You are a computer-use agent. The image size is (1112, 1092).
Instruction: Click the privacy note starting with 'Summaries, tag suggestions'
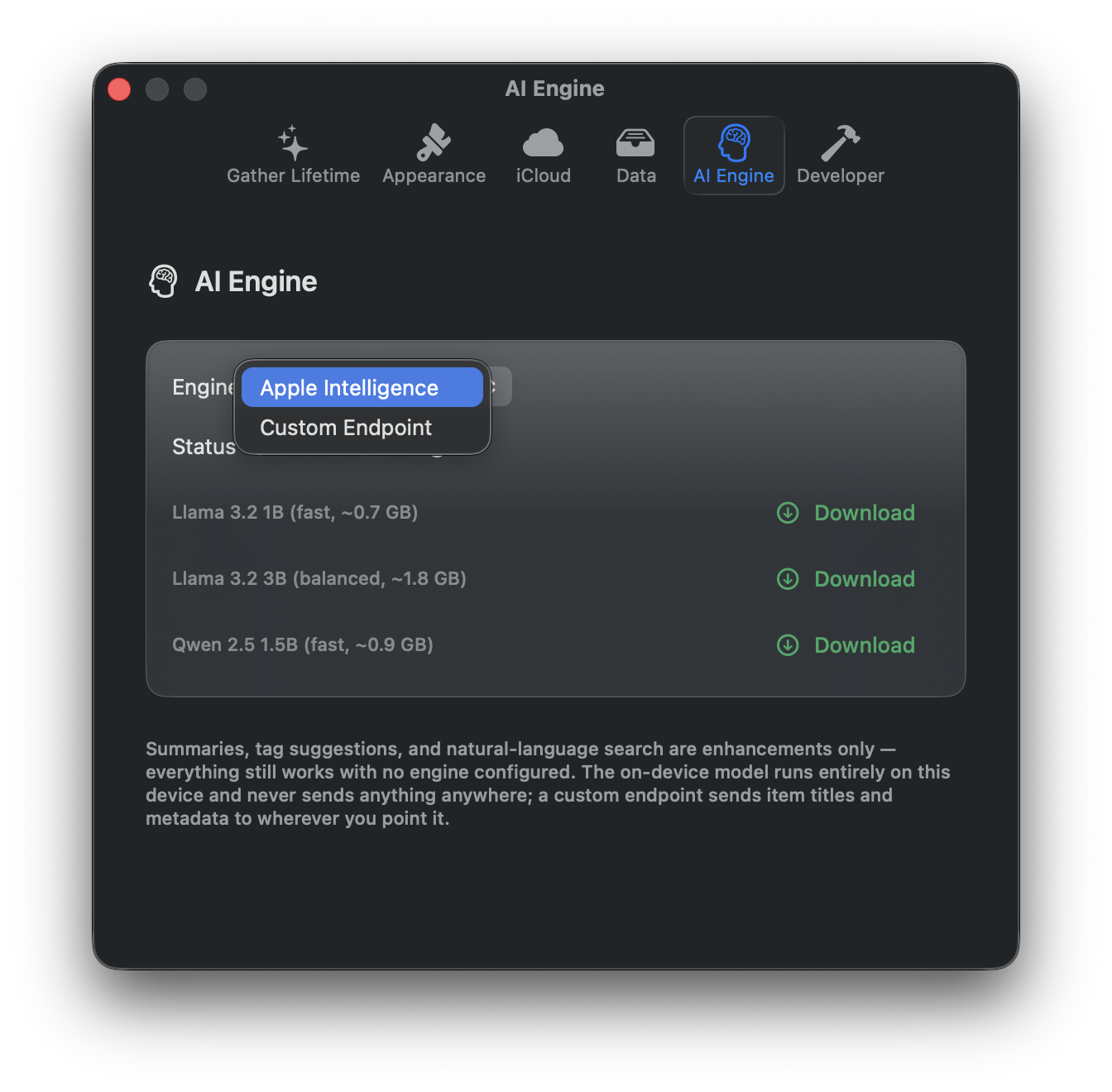(x=548, y=783)
